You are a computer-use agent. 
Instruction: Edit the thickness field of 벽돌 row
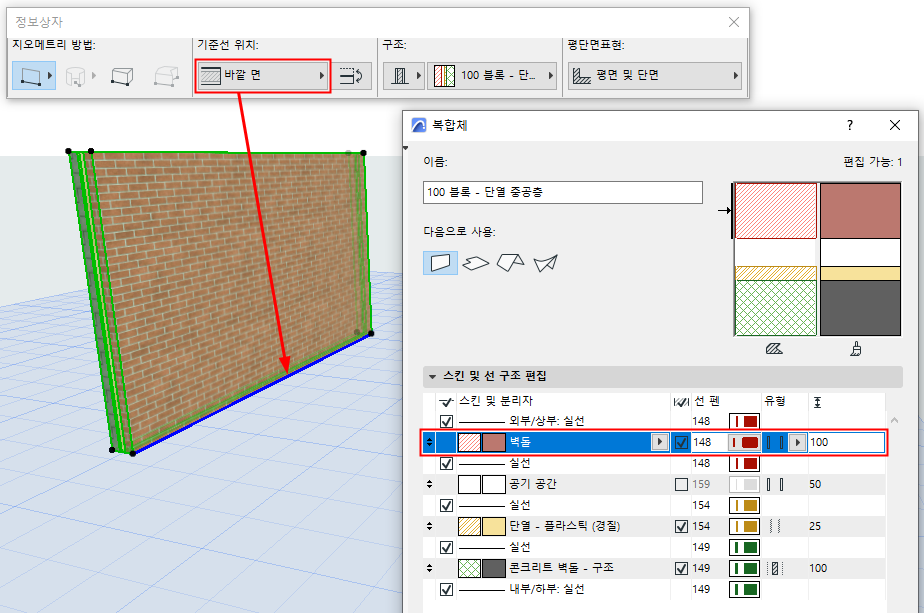pyautogui.click(x=846, y=442)
